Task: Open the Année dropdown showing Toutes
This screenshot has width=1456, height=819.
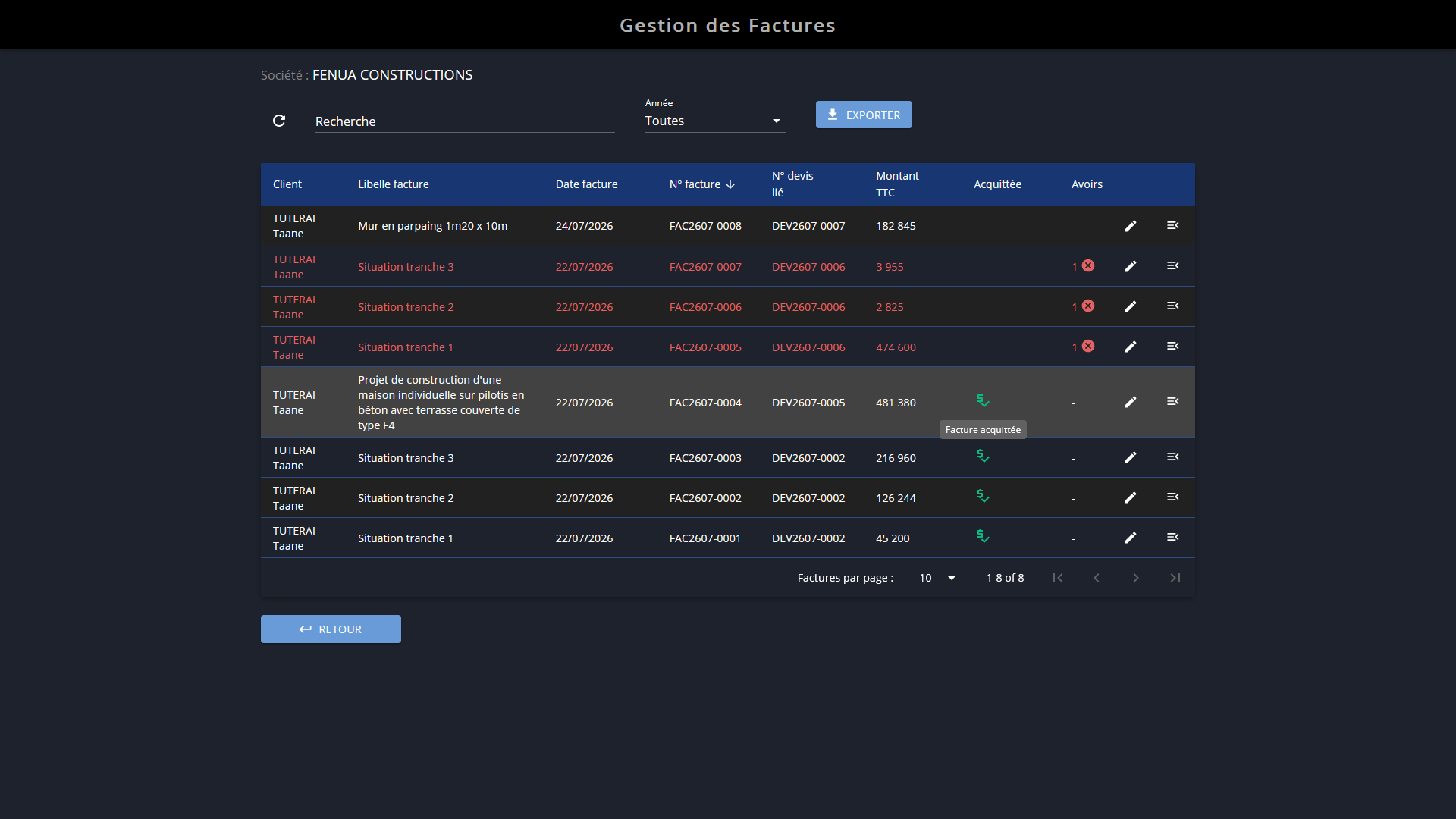Action: tap(715, 121)
